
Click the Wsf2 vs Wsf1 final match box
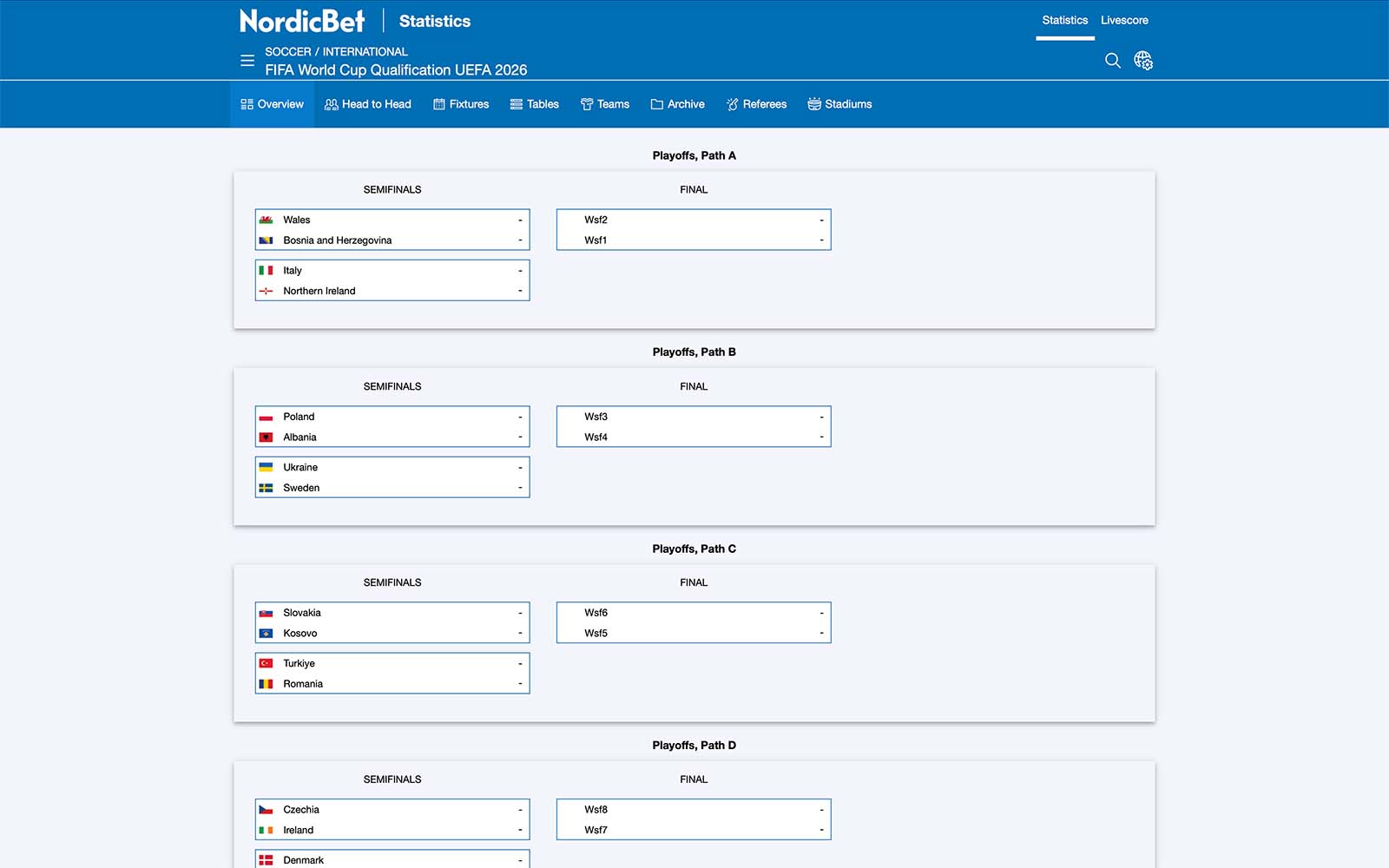click(x=694, y=230)
